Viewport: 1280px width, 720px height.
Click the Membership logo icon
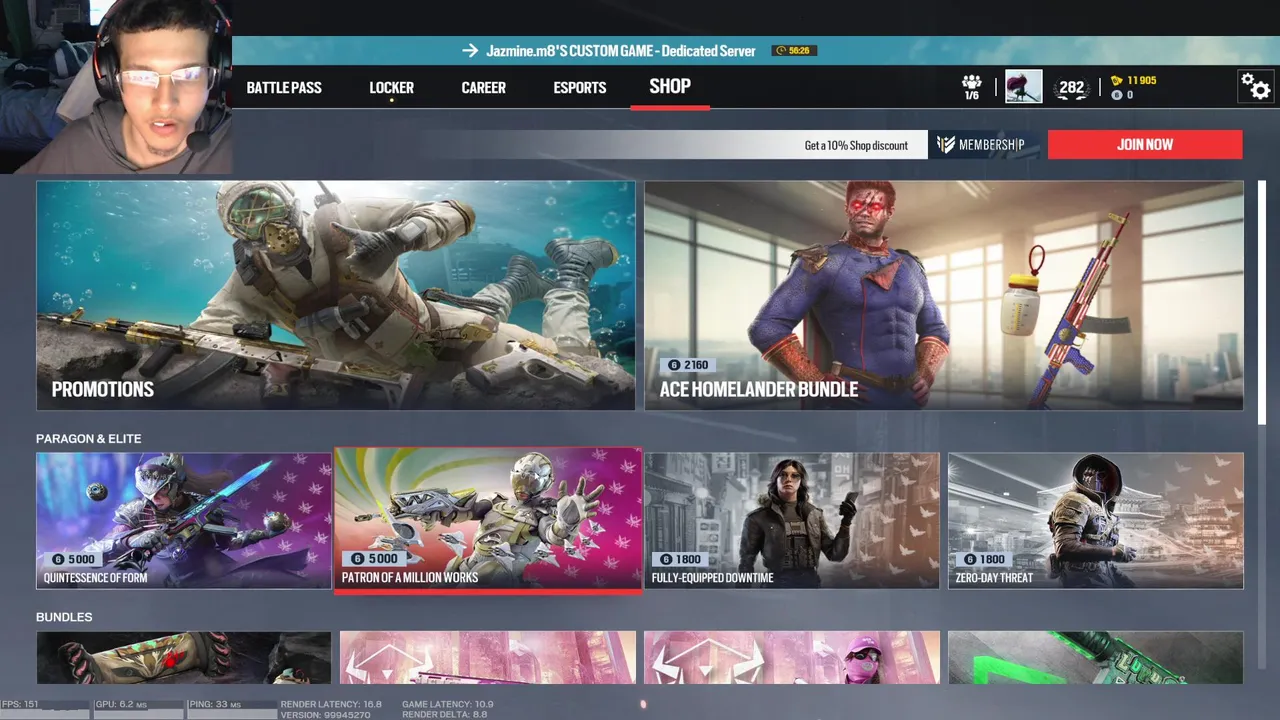tap(945, 145)
